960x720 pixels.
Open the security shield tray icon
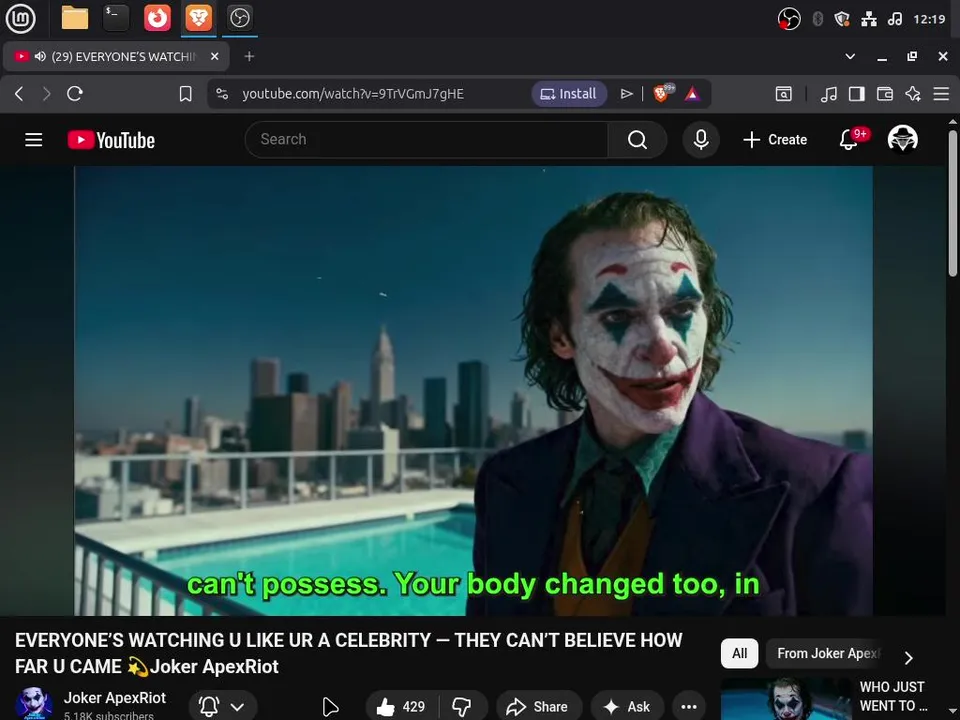[842, 19]
